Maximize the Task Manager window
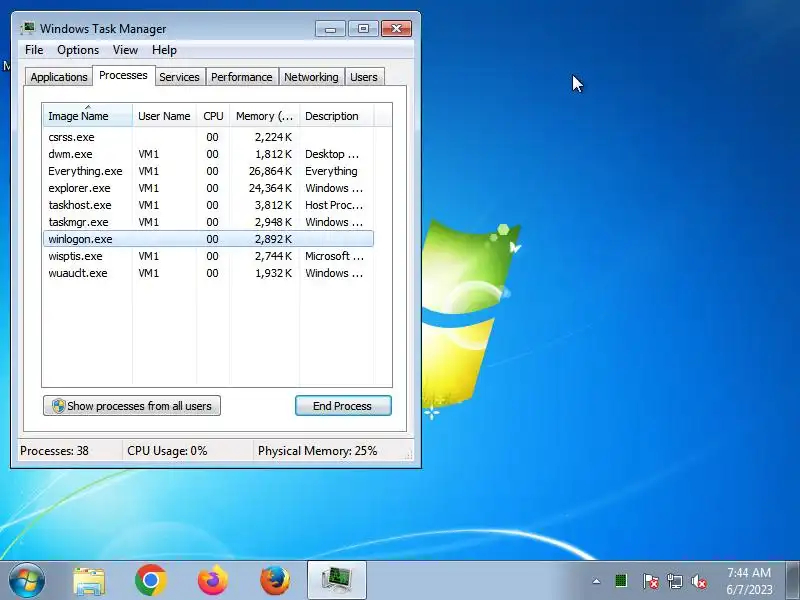 (363, 29)
